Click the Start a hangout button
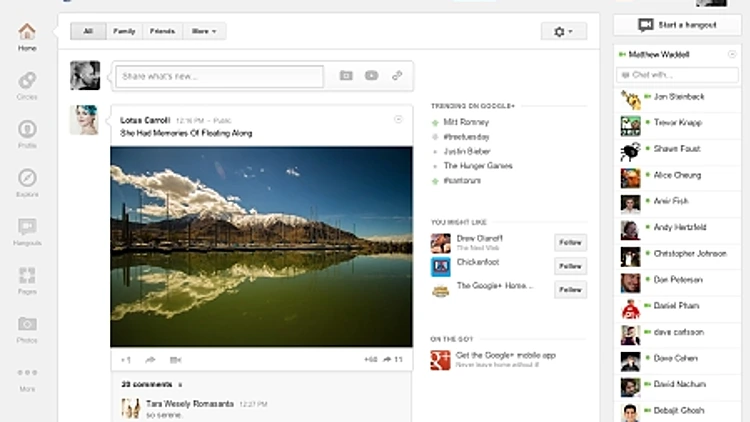The width and height of the screenshot is (750, 422). click(677, 25)
